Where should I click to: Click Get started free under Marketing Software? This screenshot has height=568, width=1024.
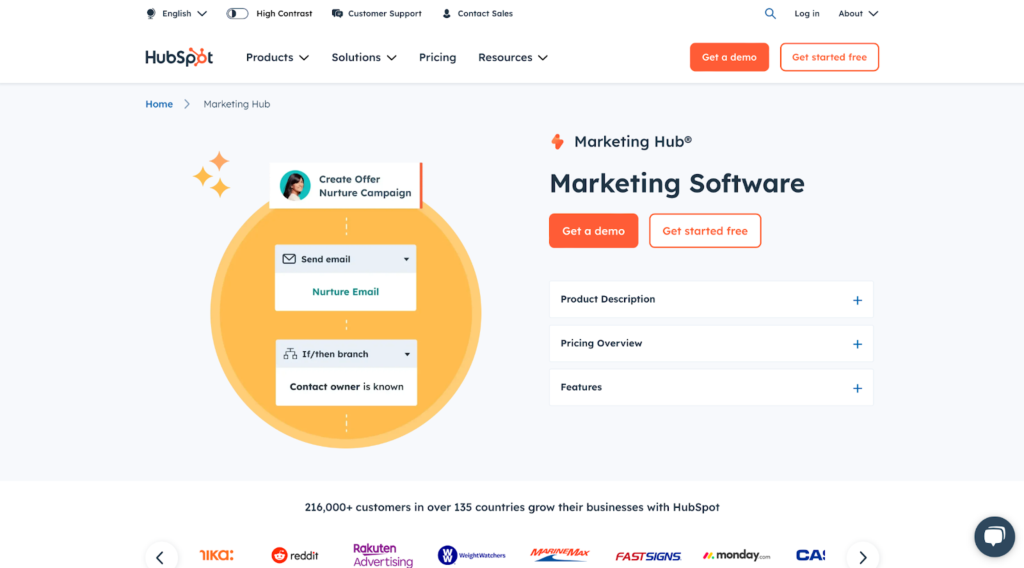tap(705, 230)
